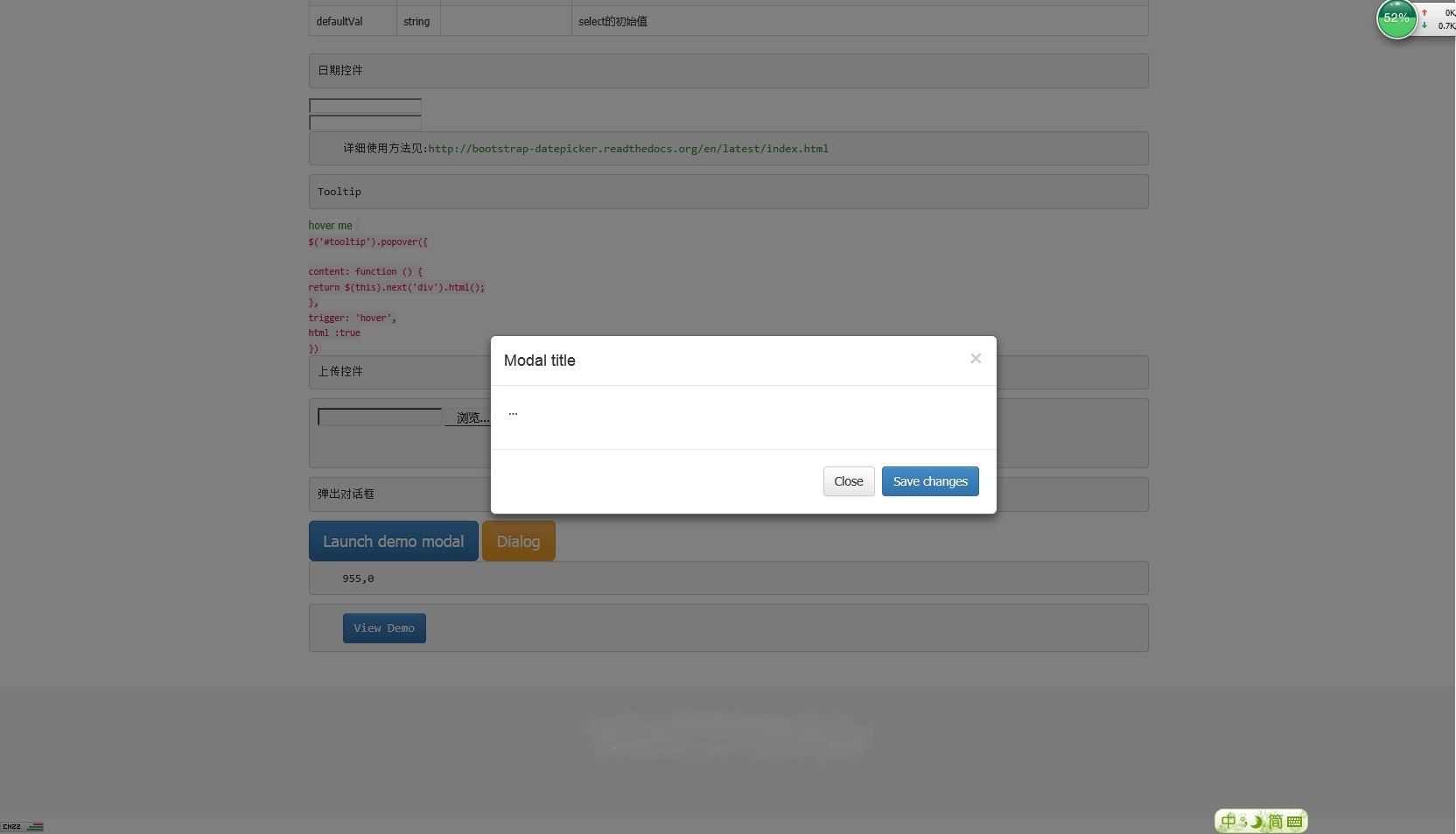The image size is (1456, 834).
Task: Click the Launch demo modal button
Action: click(393, 541)
